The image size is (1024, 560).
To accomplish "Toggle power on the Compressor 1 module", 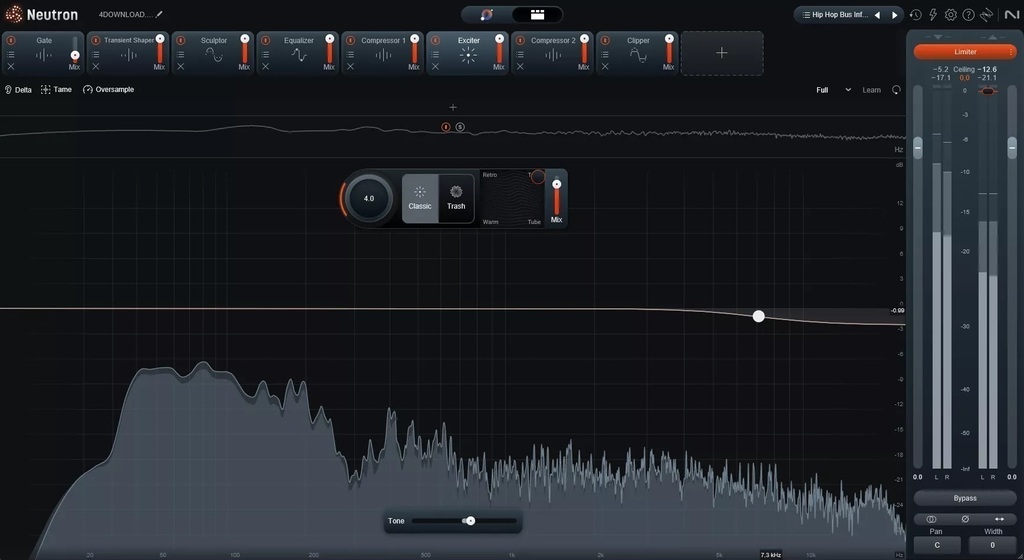I will [x=350, y=40].
